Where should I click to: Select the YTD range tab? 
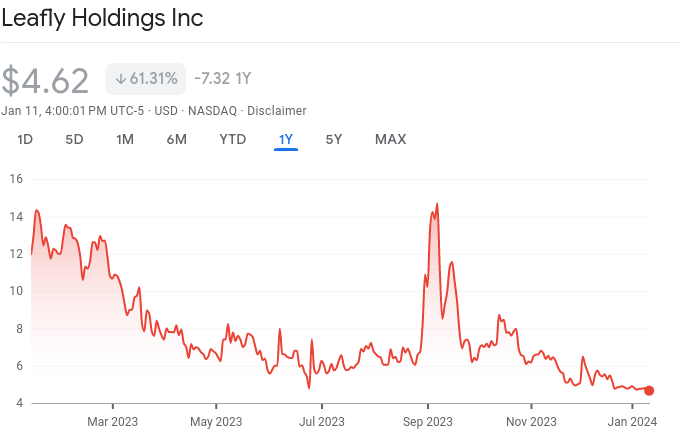232,139
